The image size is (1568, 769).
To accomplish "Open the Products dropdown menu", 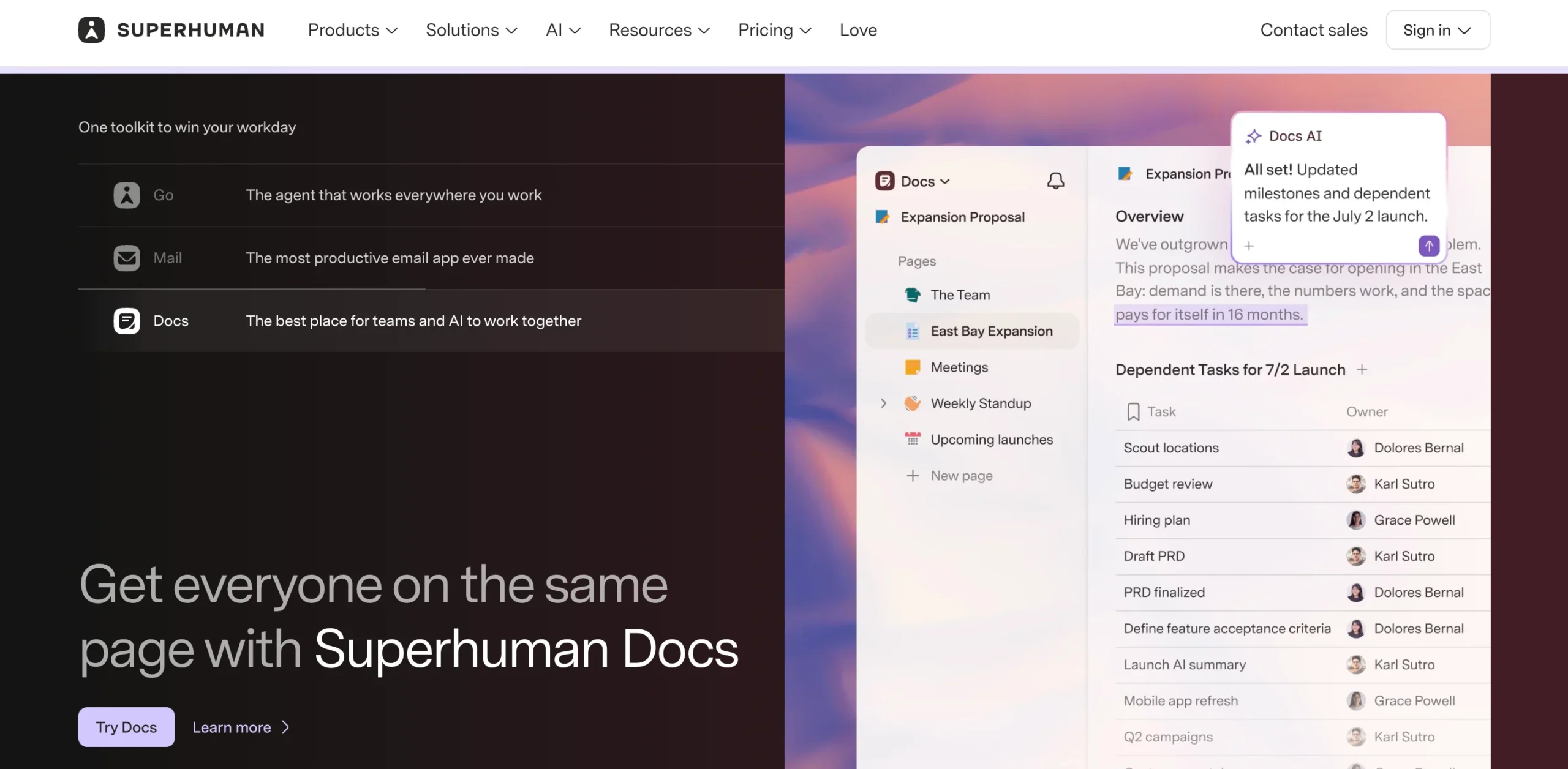I will coord(353,30).
